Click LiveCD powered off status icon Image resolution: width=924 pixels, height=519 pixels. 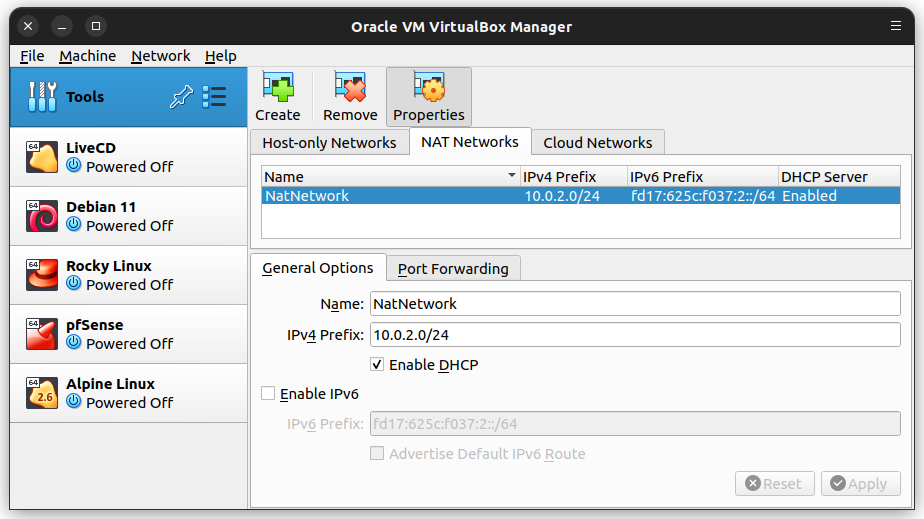point(74,166)
